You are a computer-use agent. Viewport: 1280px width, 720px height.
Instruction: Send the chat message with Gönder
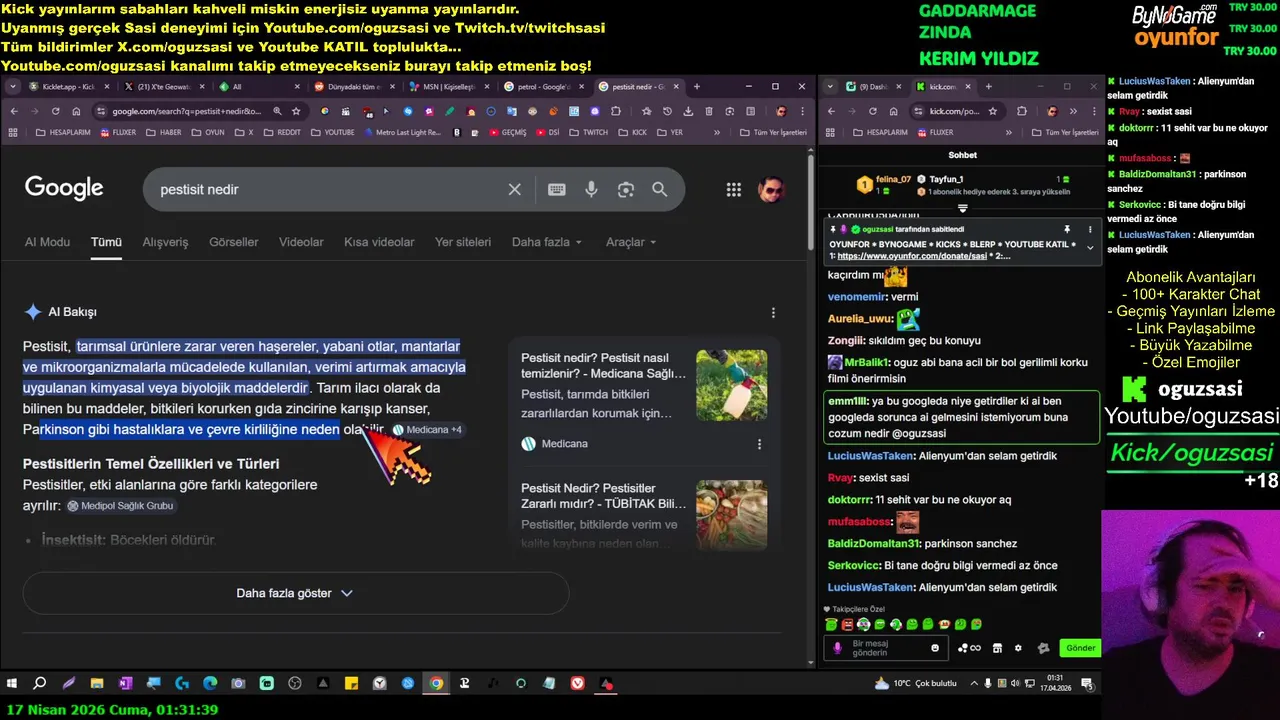pos(1080,648)
